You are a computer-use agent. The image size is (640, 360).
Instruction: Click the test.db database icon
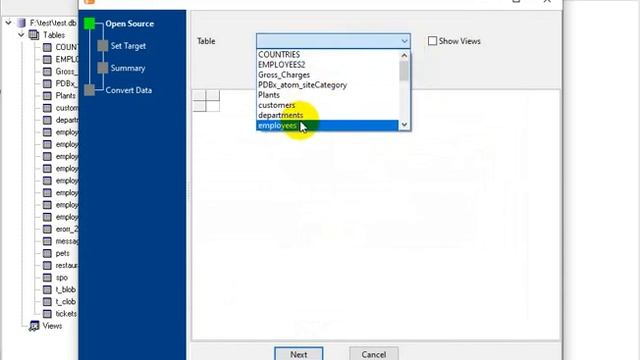[x=22, y=23]
